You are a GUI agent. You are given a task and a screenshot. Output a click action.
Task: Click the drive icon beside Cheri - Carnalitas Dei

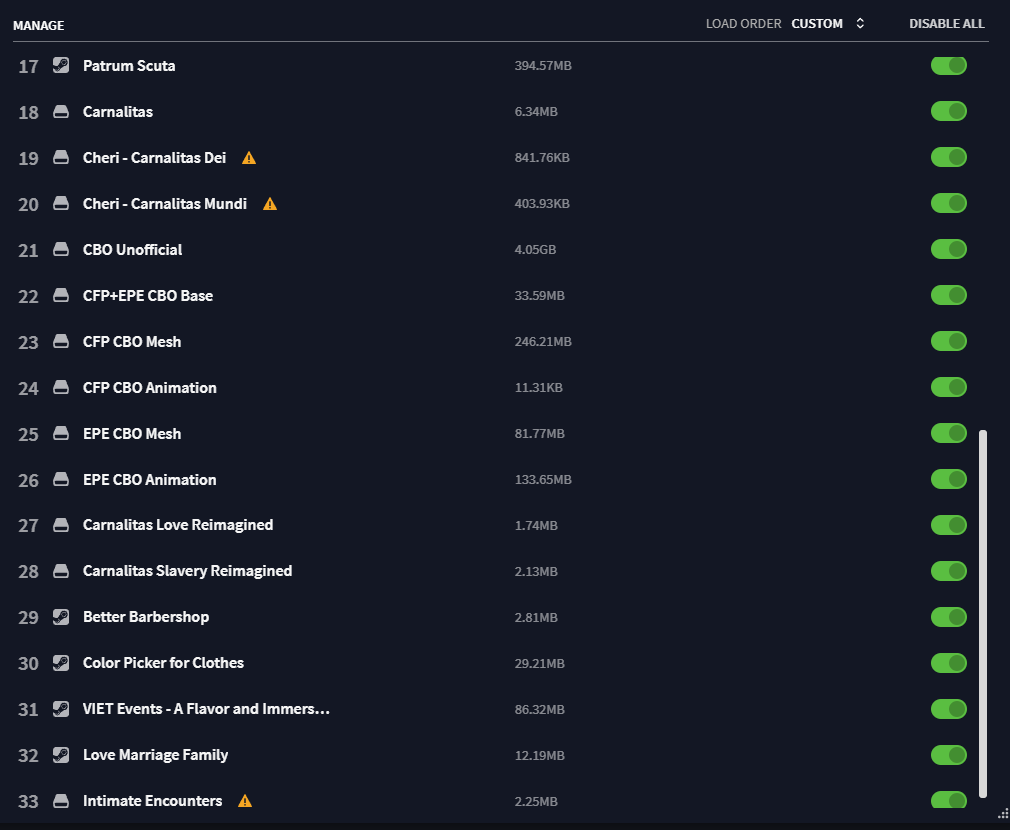61,158
